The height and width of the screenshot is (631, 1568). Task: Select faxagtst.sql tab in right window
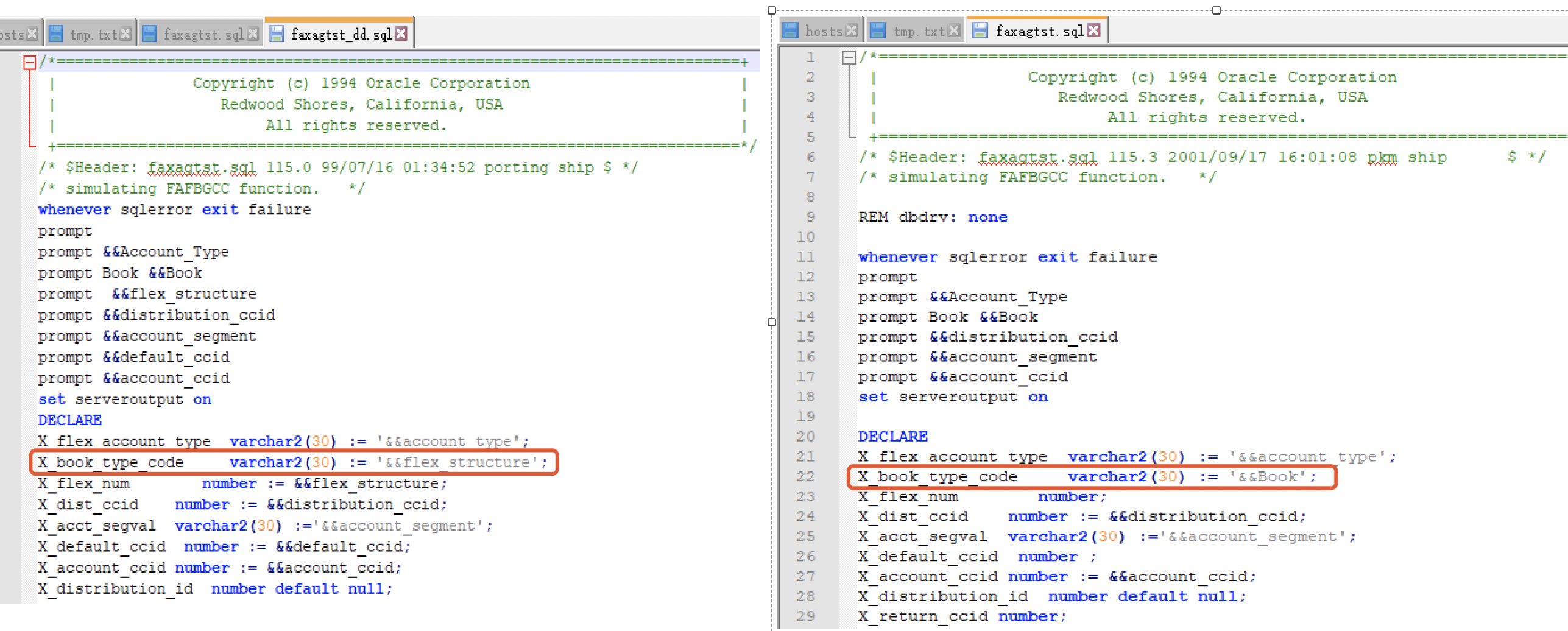pos(1037,30)
